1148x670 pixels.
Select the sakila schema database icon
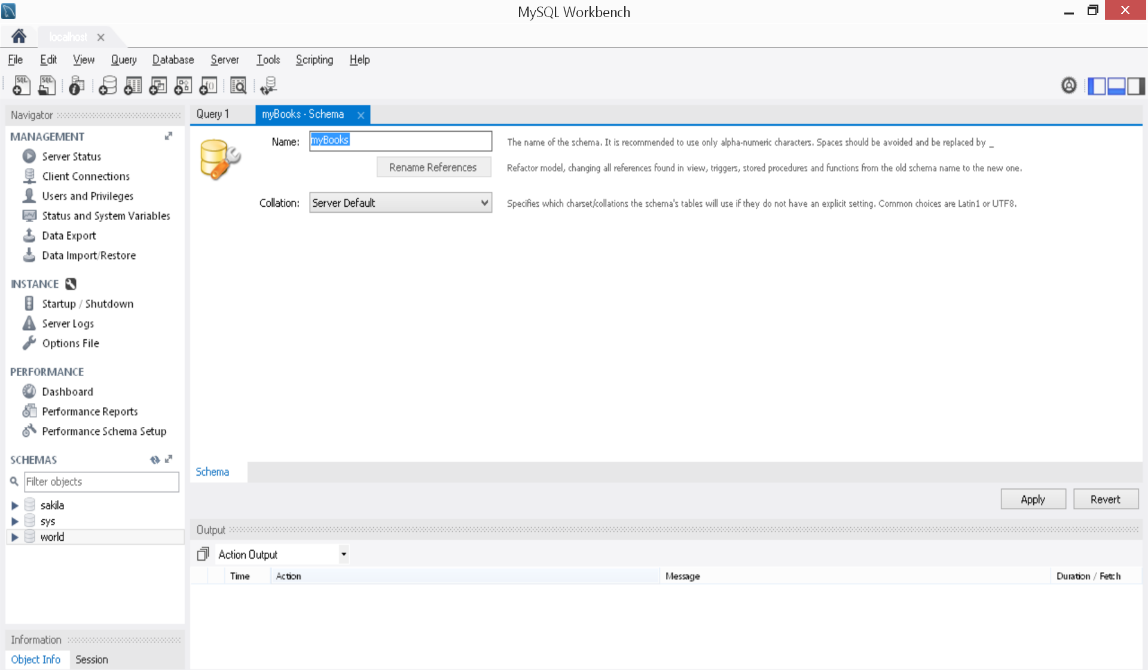[30, 505]
